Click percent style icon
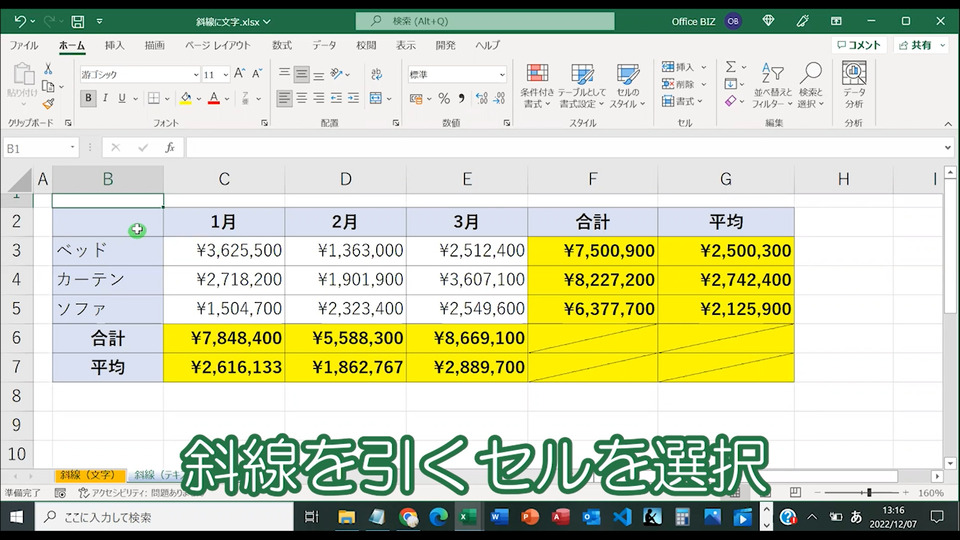This screenshot has height=540, width=960. [x=444, y=98]
